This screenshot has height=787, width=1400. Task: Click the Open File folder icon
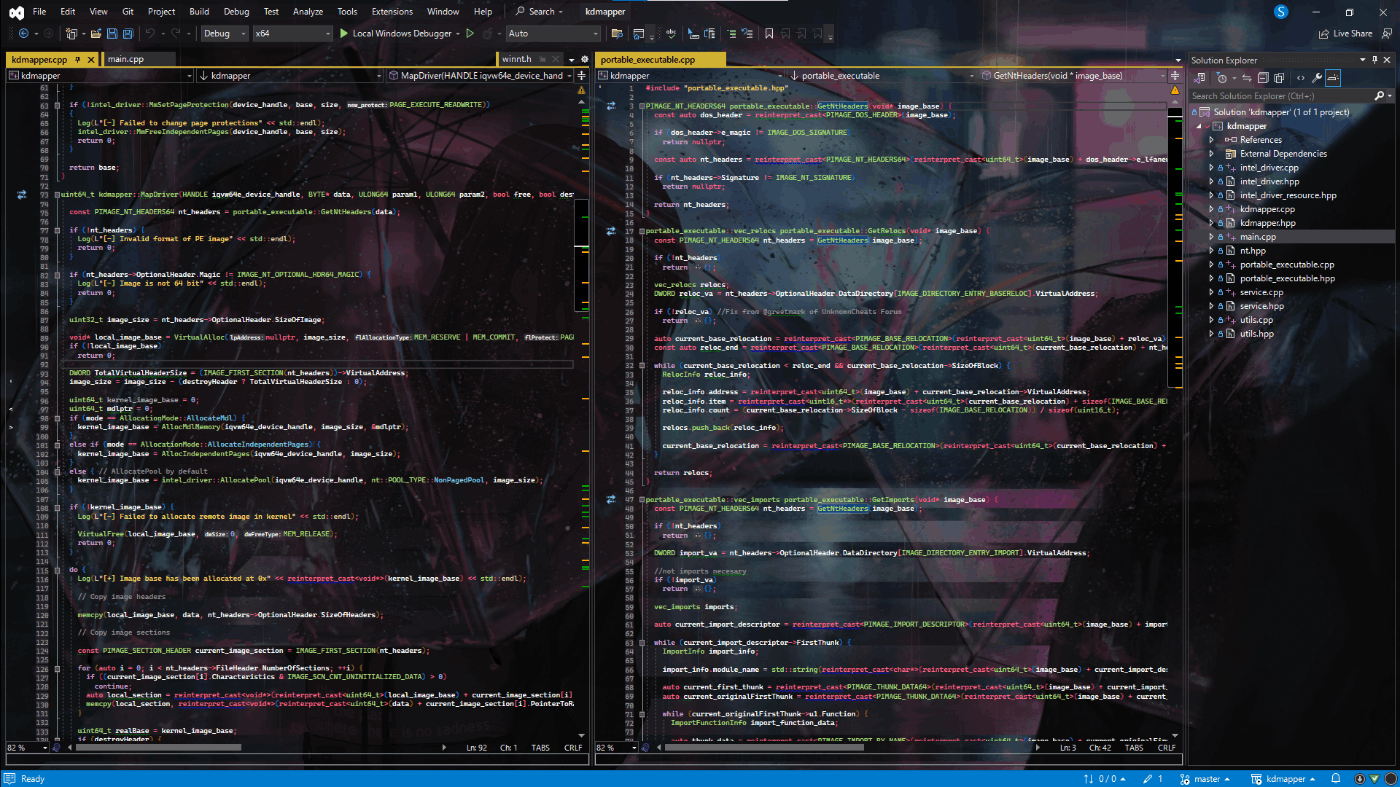pyautogui.click(x=96, y=33)
